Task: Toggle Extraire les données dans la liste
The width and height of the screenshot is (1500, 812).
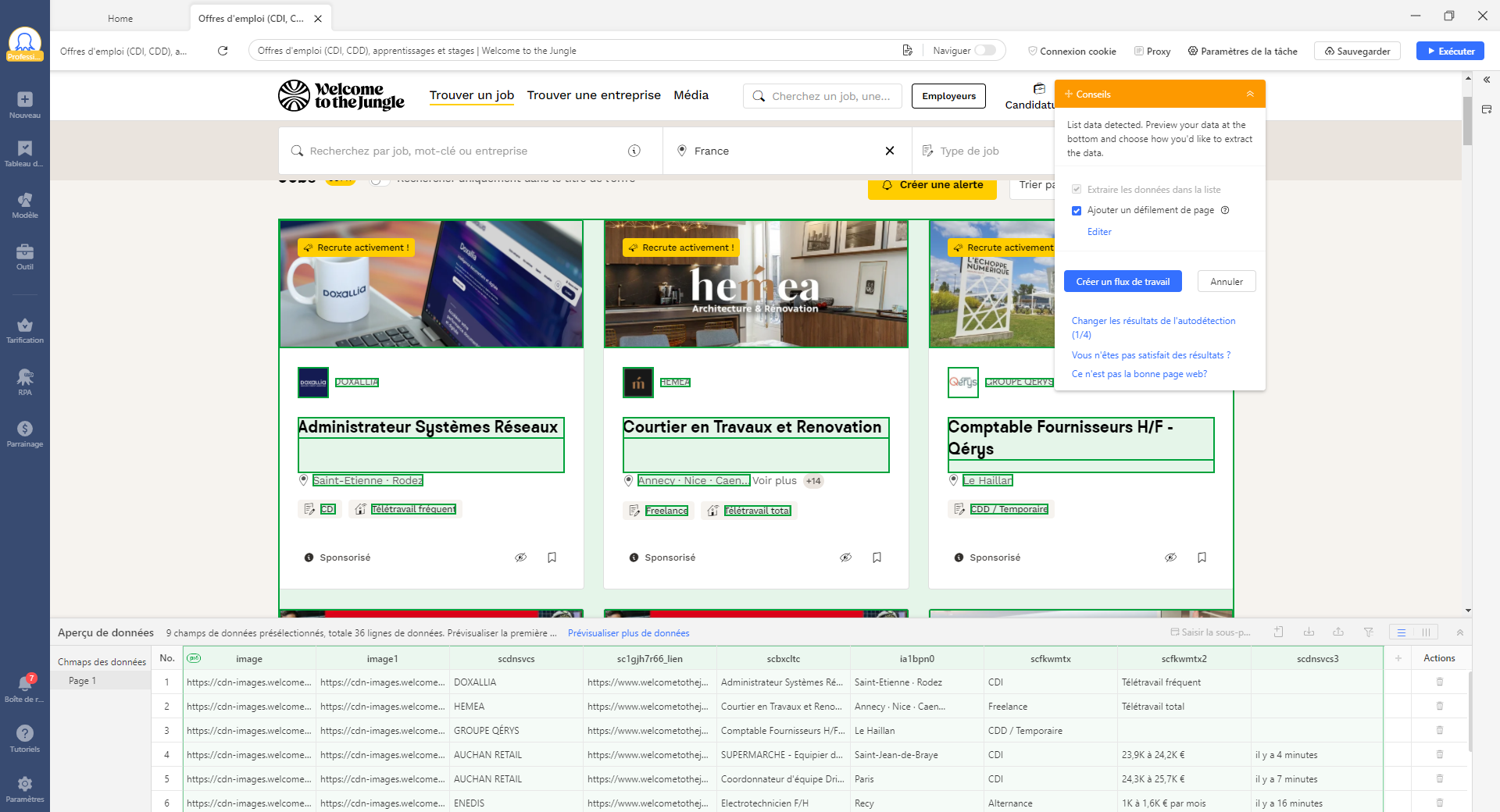Action: click(x=1077, y=190)
